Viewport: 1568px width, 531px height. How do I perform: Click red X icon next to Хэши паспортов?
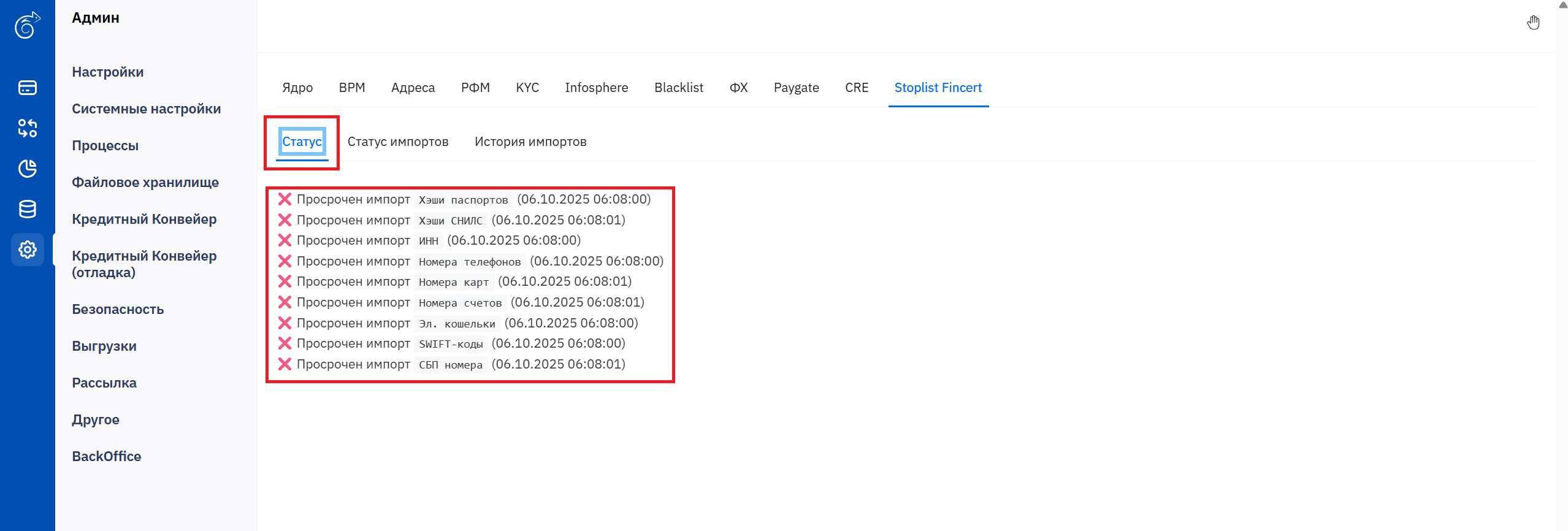(285, 199)
